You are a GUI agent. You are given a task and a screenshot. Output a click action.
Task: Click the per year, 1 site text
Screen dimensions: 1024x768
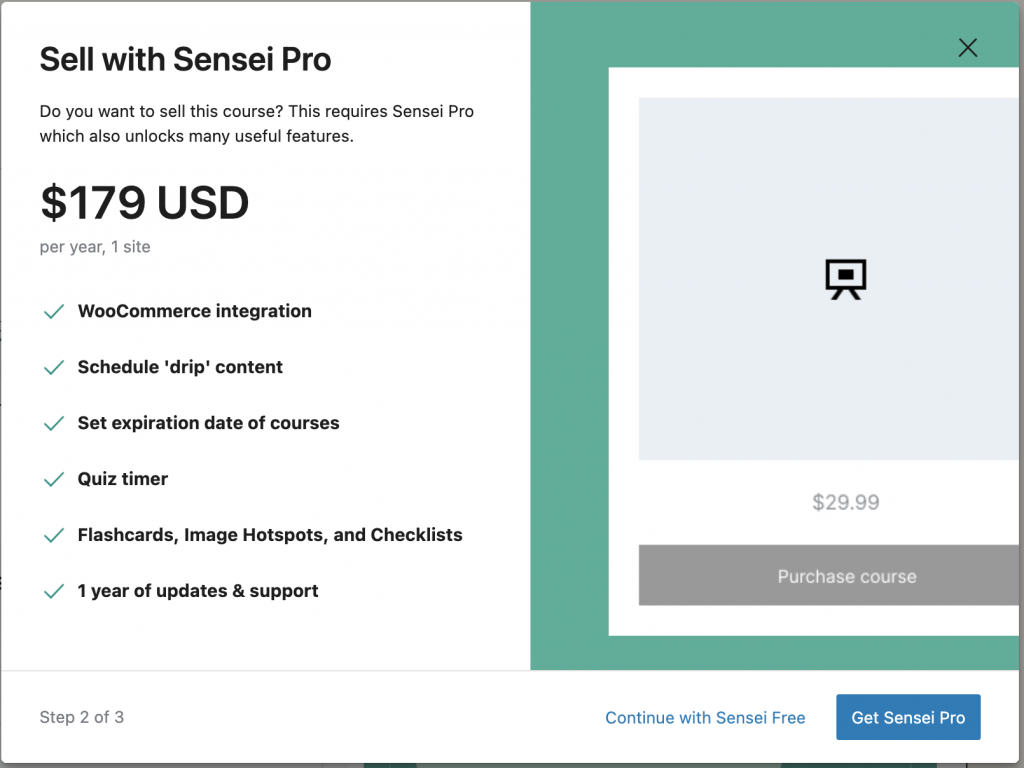pos(95,246)
